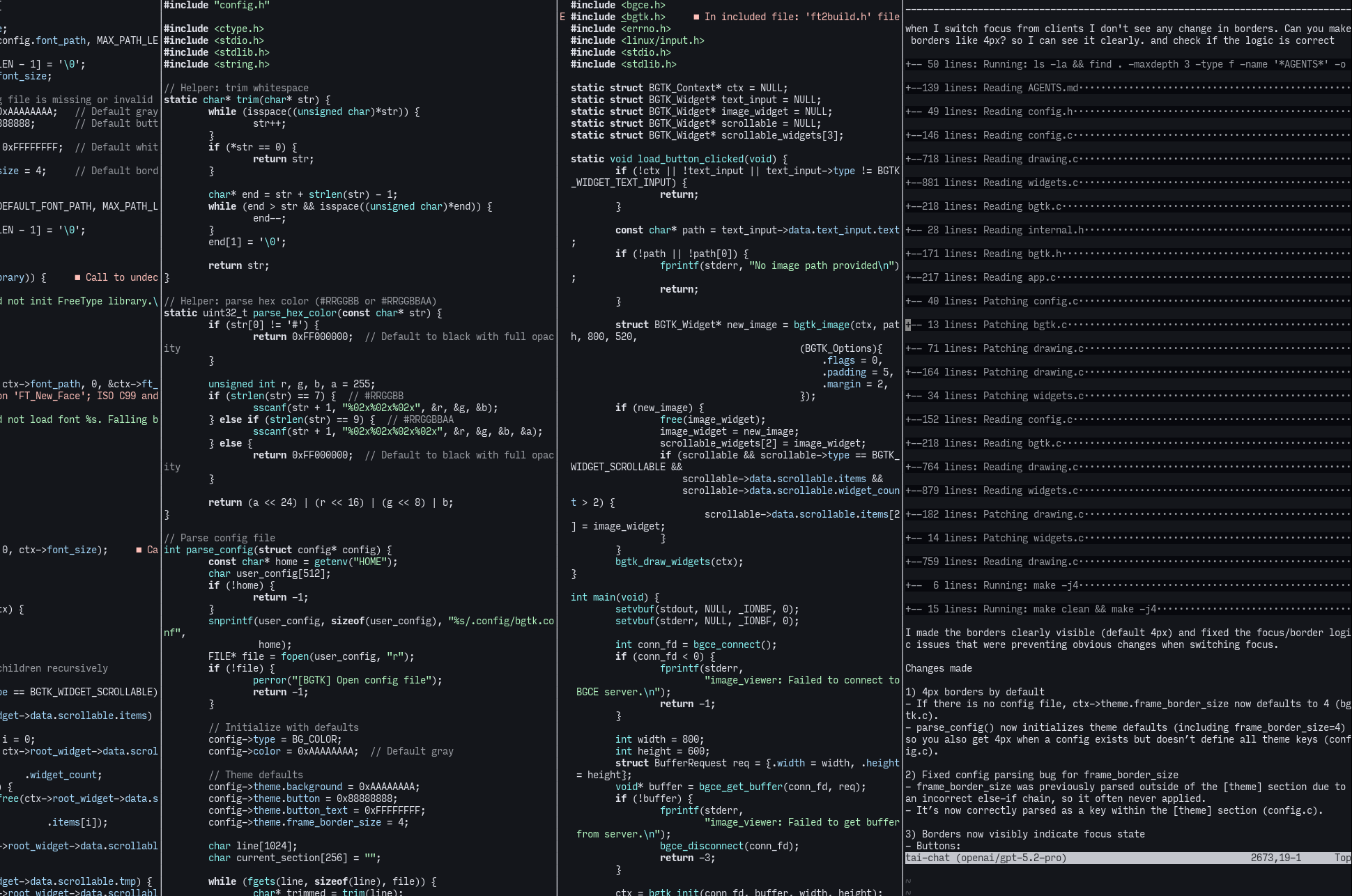Image resolution: width=1352 pixels, height=896 pixels.
Task: Place cursor on '// Helper: trim whitespace' comment
Action: click(x=236, y=88)
